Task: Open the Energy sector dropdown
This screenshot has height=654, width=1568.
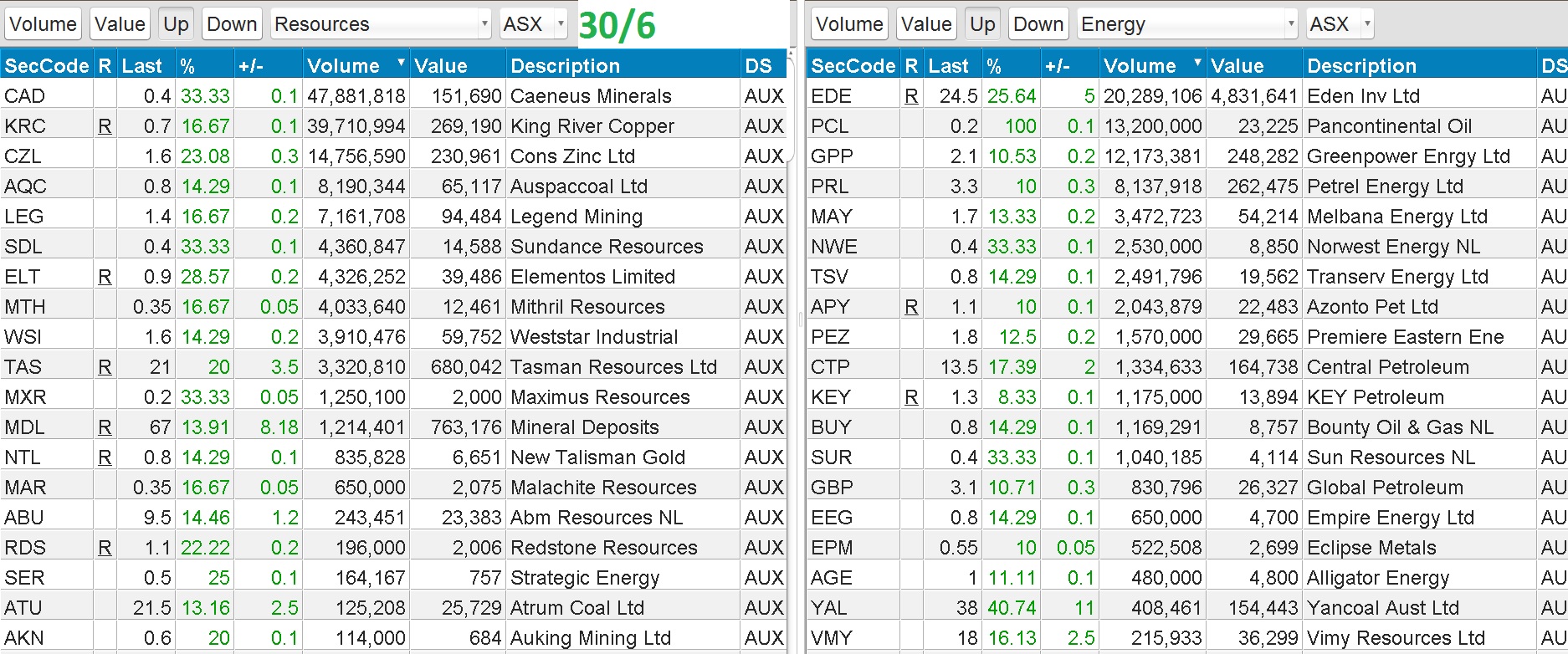Action: coord(1187,24)
